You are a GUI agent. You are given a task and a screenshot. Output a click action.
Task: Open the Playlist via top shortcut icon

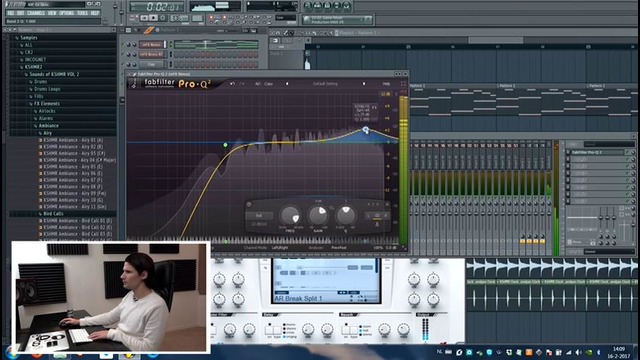[308, 6]
